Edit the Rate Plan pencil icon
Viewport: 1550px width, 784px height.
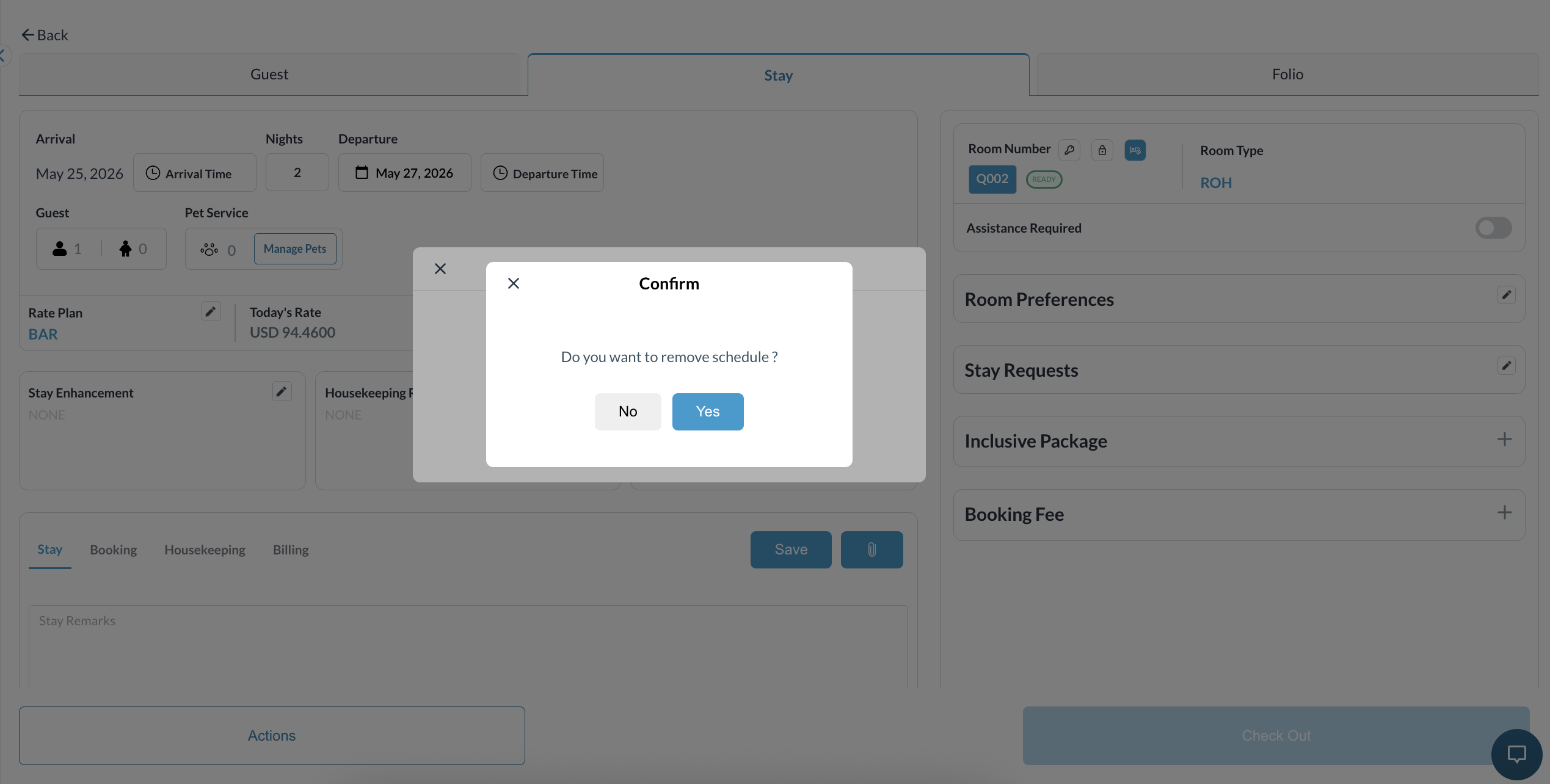pyautogui.click(x=211, y=311)
